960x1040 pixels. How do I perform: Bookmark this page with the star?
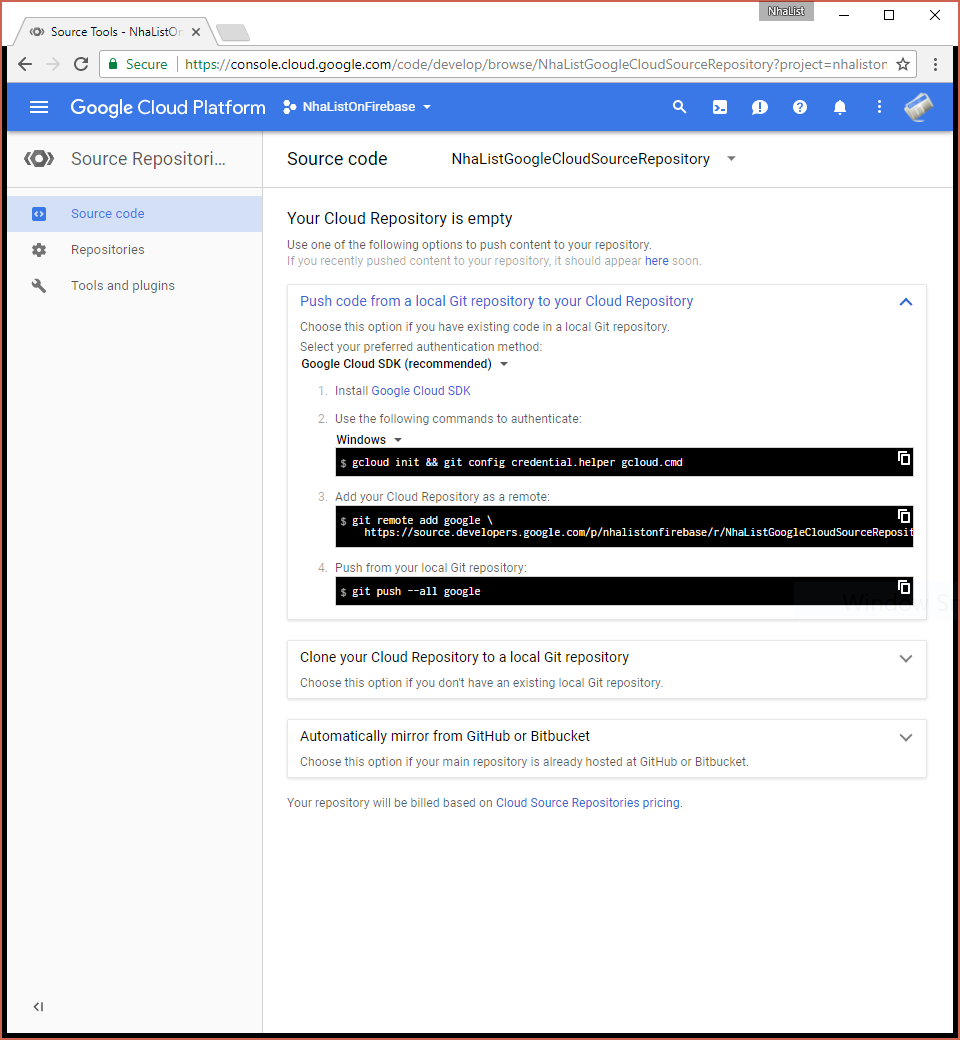point(902,64)
